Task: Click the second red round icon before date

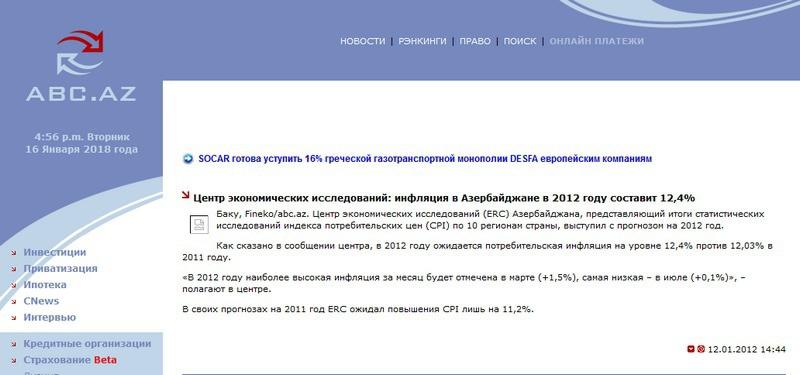Action: (701, 349)
